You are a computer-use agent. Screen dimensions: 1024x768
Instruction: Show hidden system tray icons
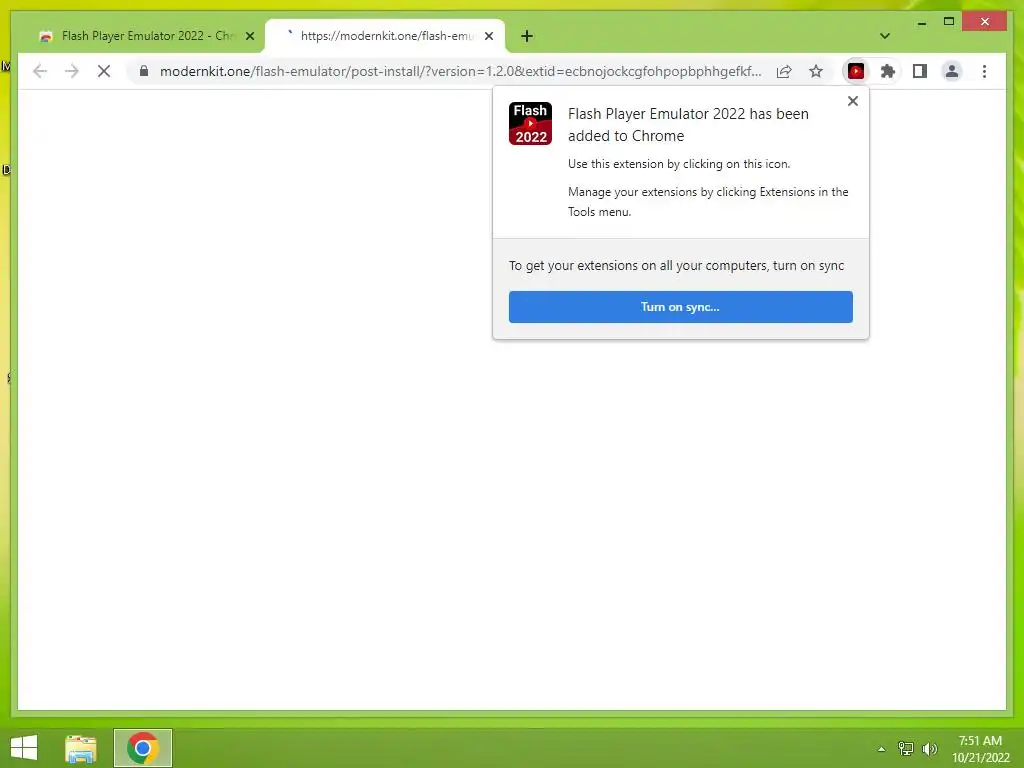881,749
